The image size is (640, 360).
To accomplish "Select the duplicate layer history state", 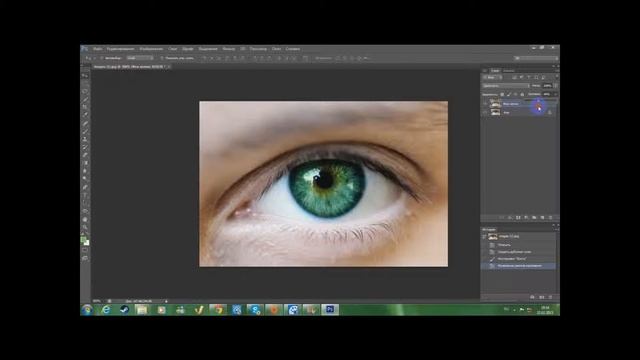I will pos(518,252).
